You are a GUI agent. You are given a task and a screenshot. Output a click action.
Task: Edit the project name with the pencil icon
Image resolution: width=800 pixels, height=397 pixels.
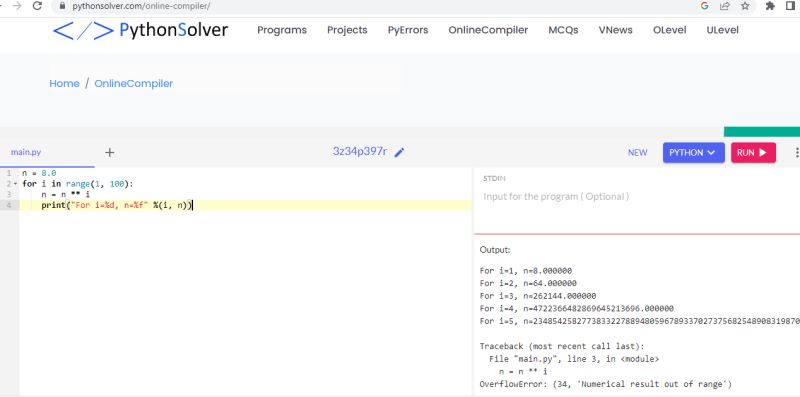[399, 152]
